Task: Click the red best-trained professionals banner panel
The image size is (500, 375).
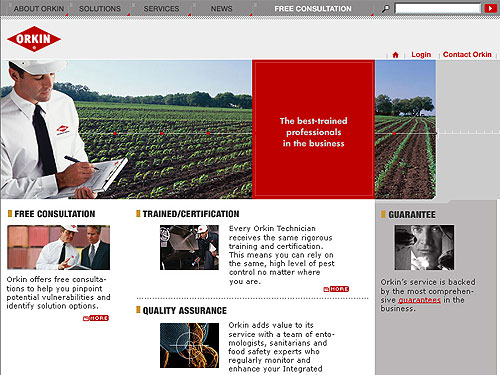Action: pyautogui.click(x=313, y=129)
